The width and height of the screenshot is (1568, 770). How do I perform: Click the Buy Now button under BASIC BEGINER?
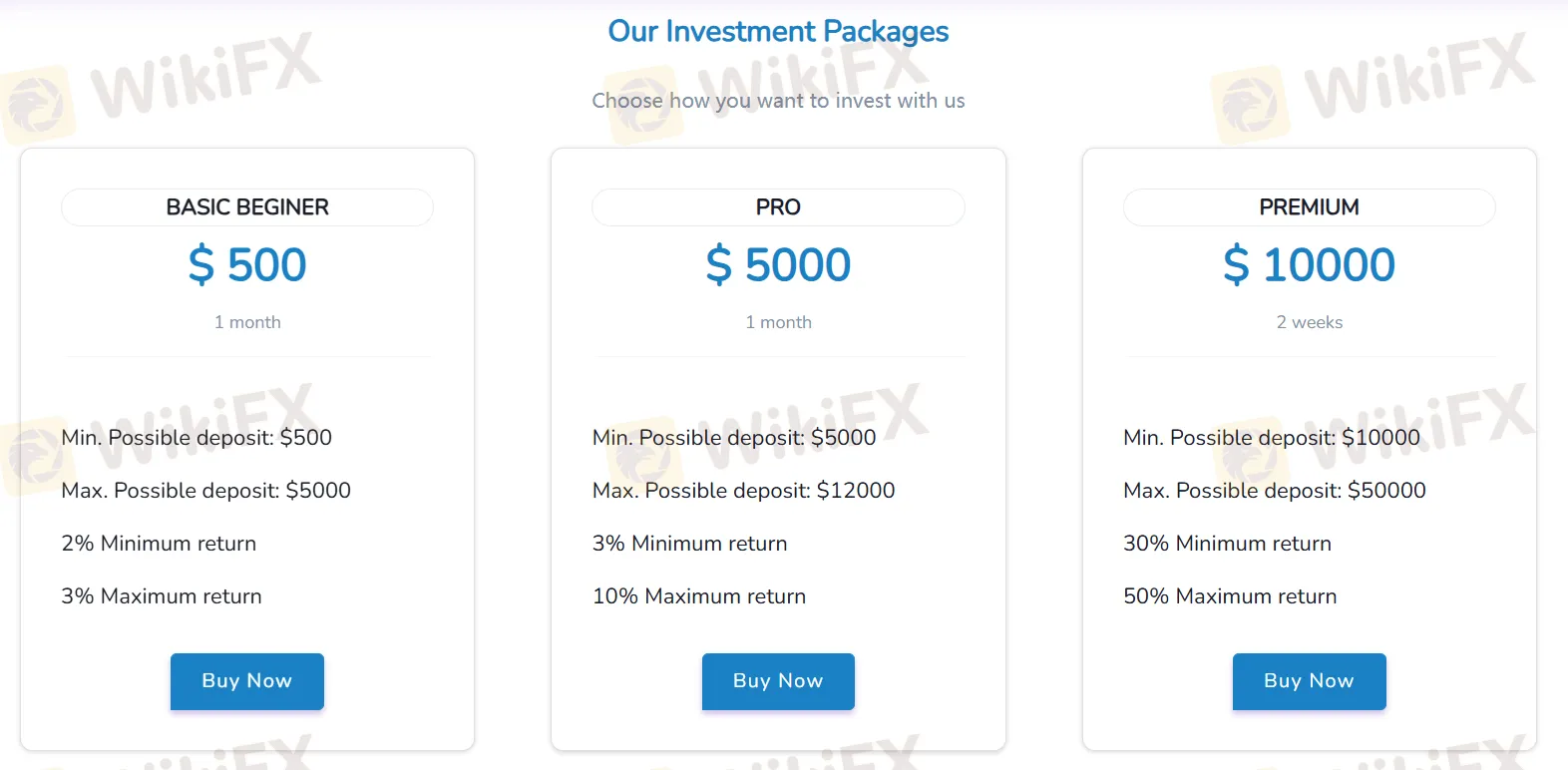246,681
